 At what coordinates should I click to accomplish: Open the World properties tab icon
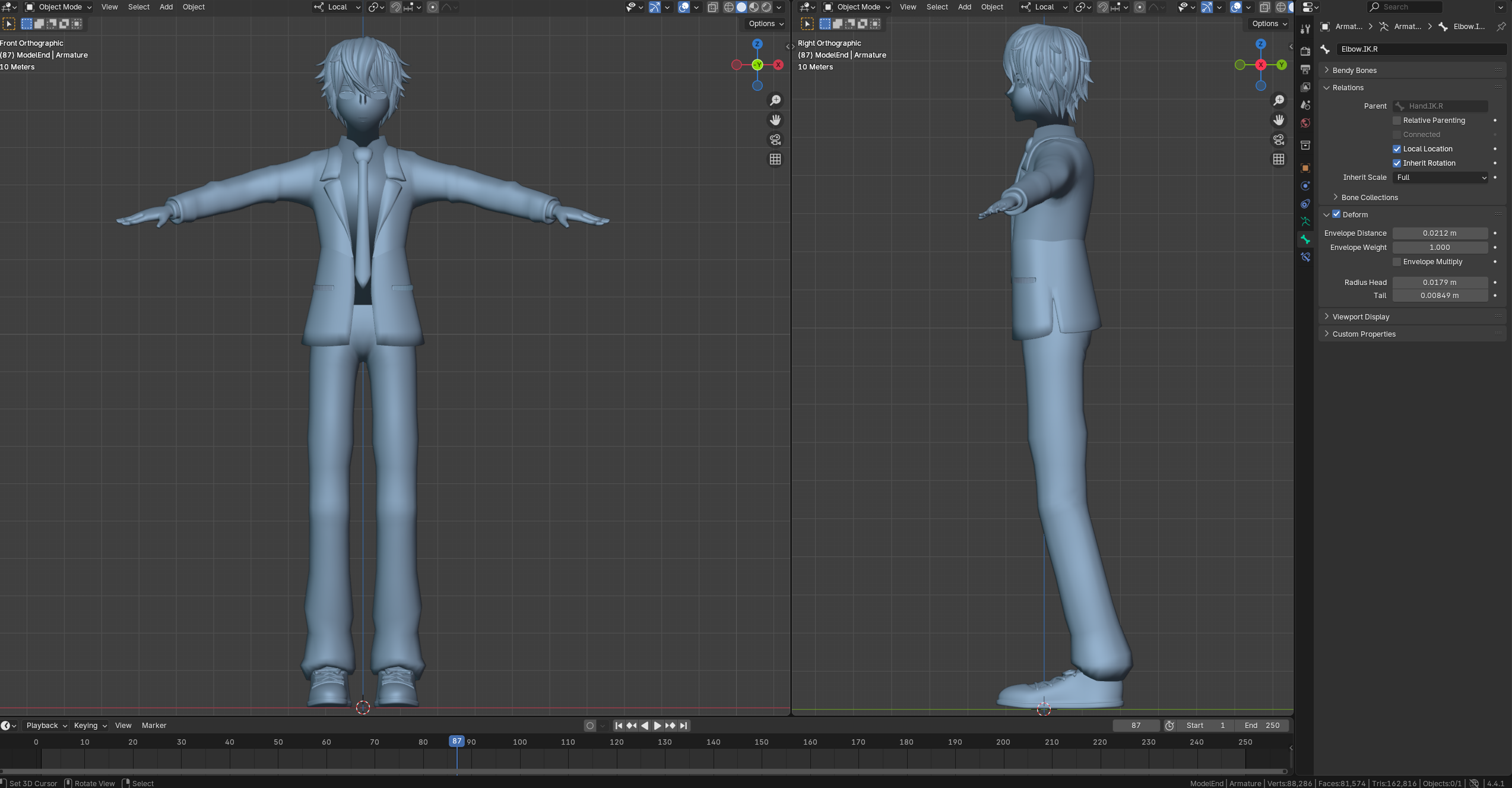coord(1305,124)
